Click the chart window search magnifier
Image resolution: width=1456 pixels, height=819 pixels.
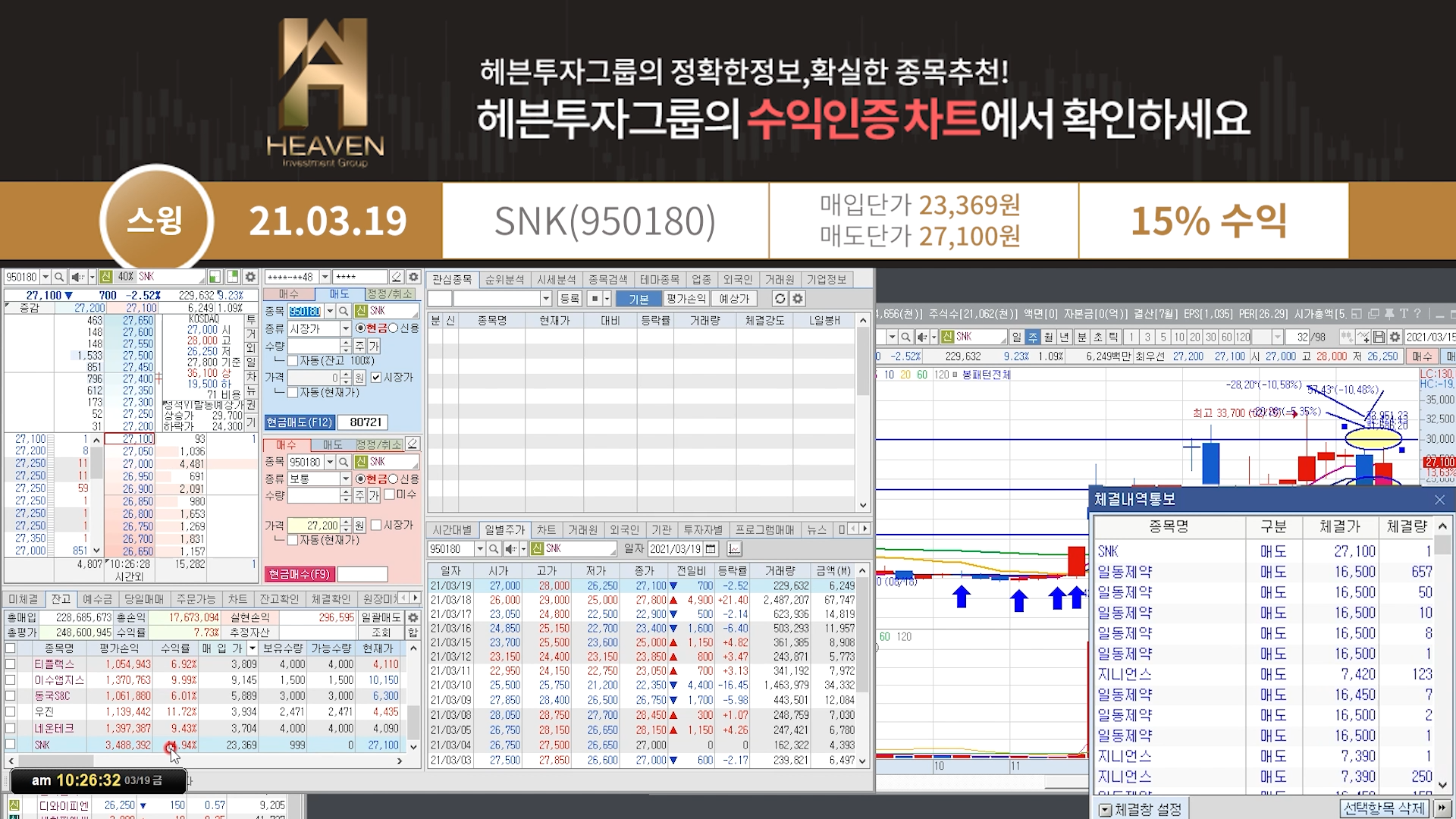pos(906,337)
